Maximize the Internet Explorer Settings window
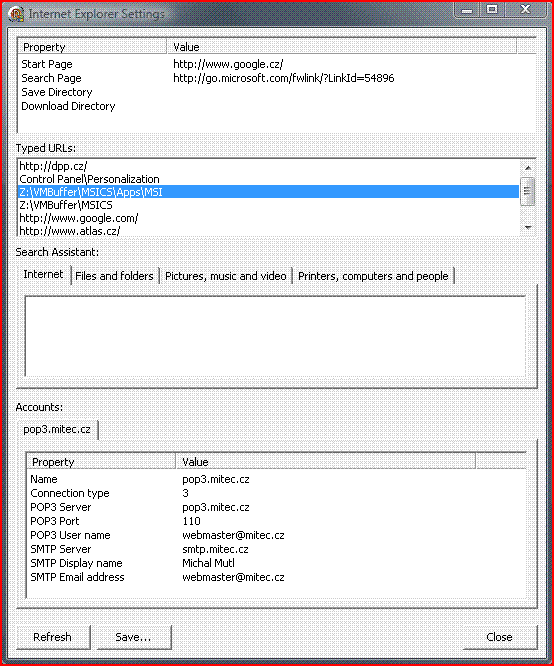554x666 pixels. (x=492, y=9)
